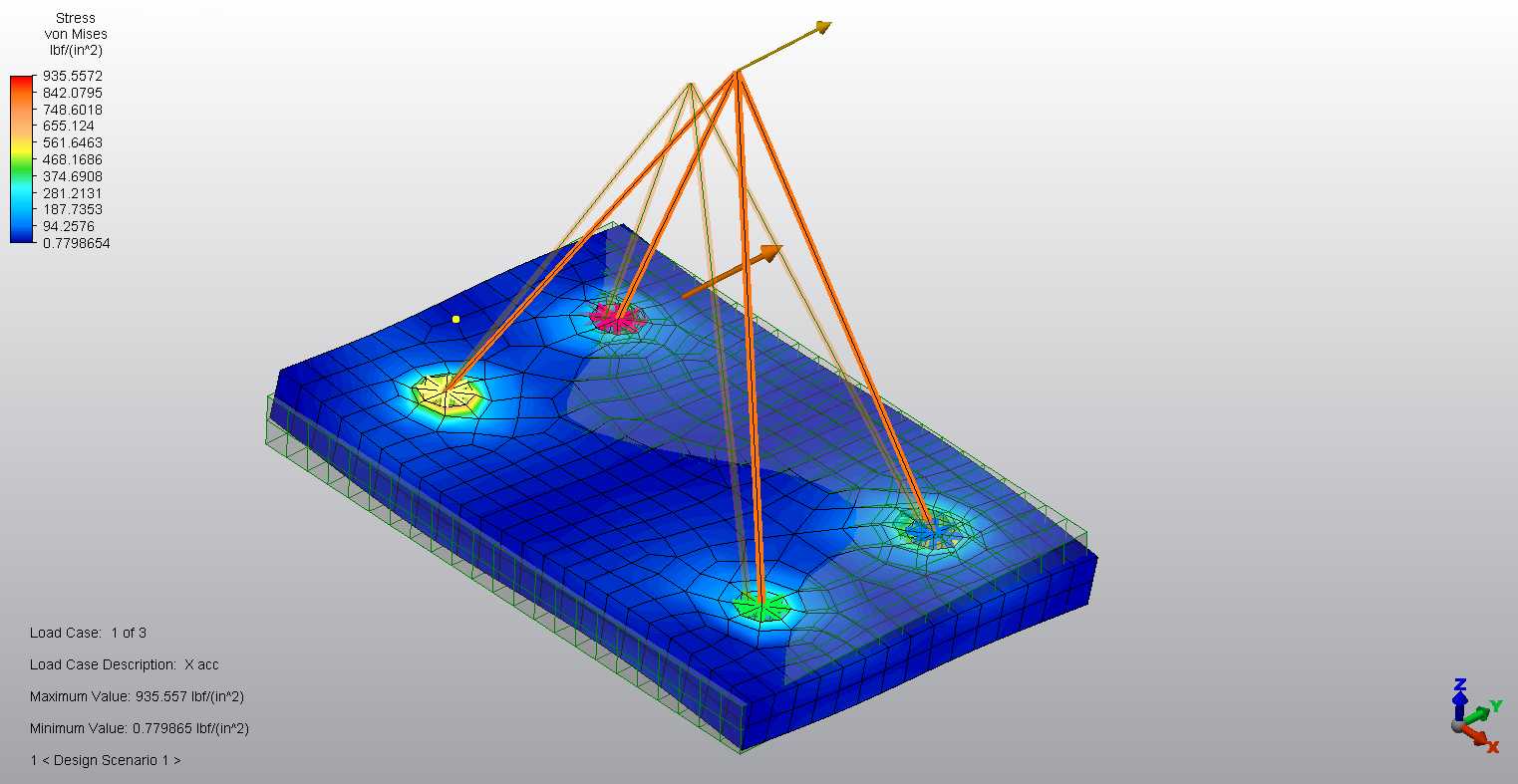Pick the small yellow node dot on plate
The image size is (1518, 784).
(455, 319)
